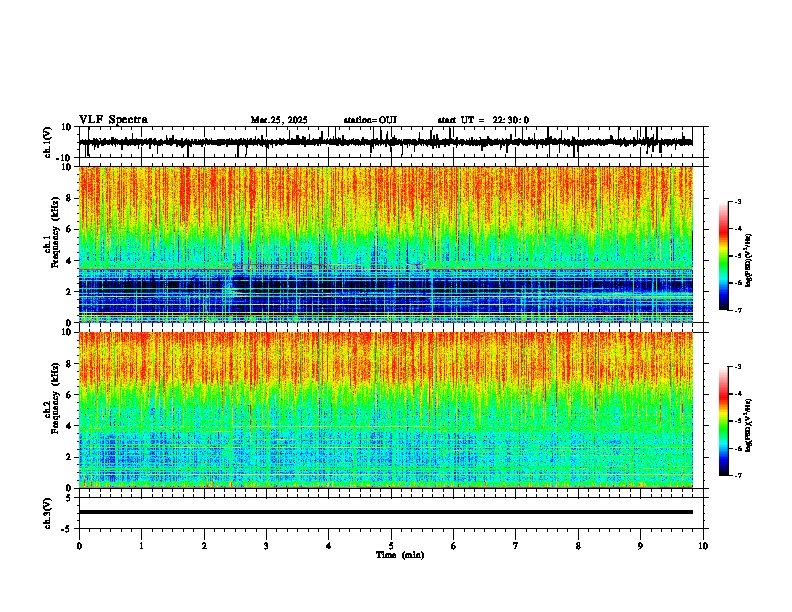792x612 pixels.
Task: Click time axis tick label "3"
Action: tap(266, 546)
